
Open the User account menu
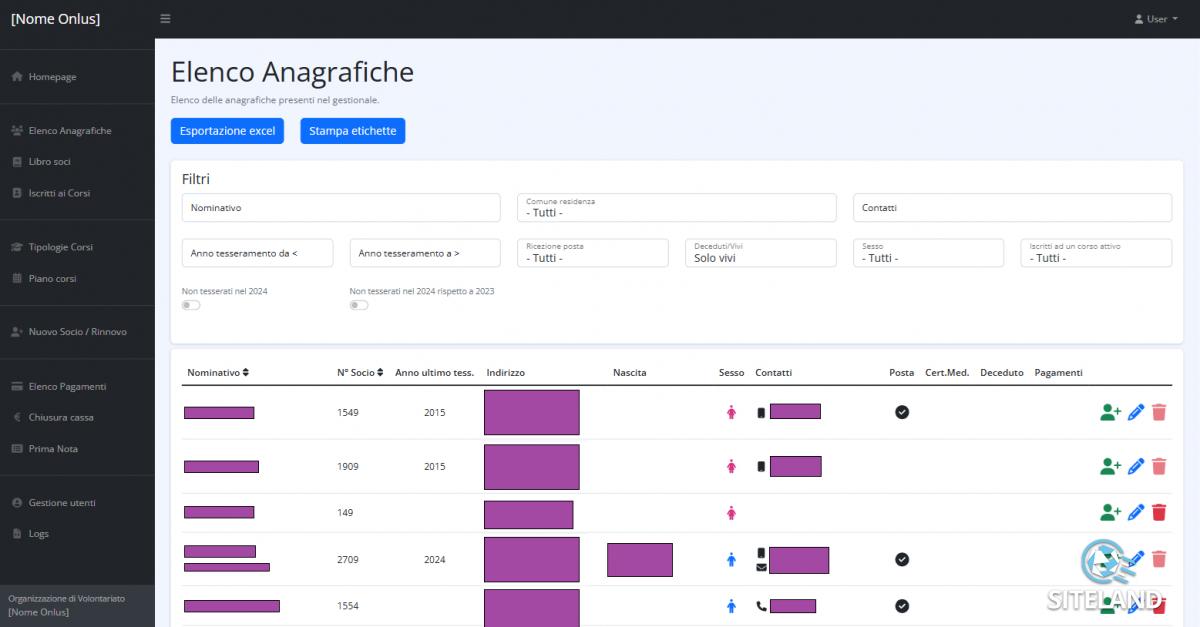(x=1156, y=19)
